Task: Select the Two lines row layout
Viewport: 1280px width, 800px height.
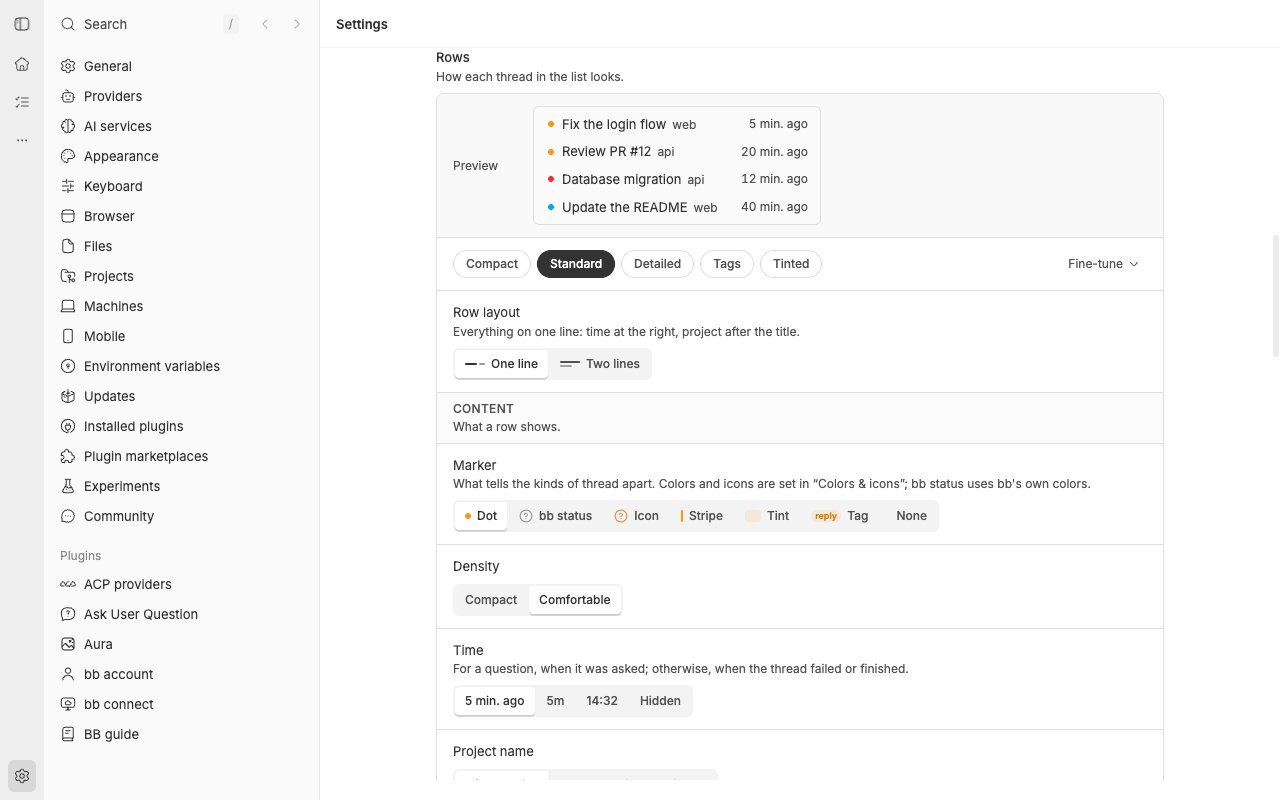Action: pyautogui.click(x=600, y=364)
